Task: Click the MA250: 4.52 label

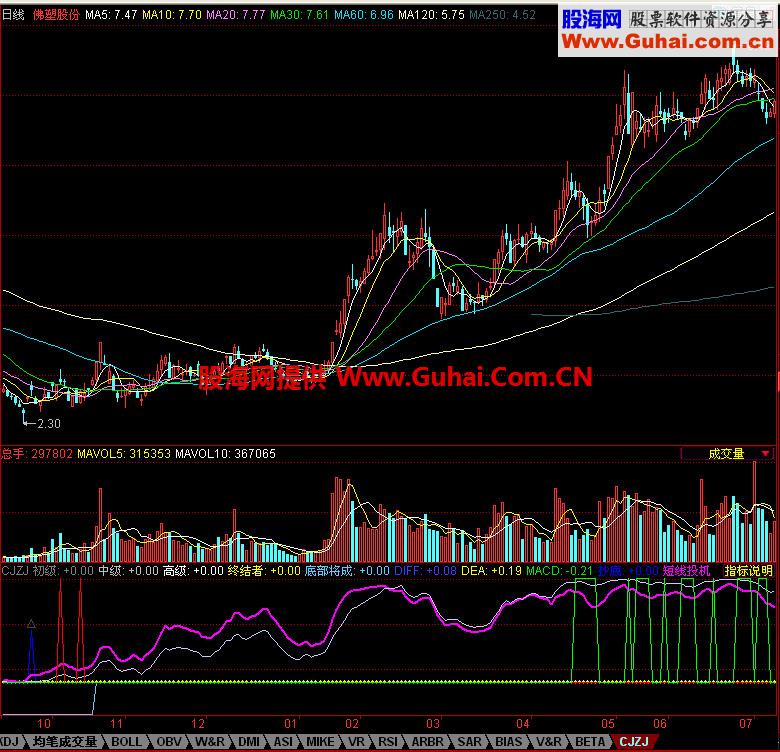Action: click(502, 15)
